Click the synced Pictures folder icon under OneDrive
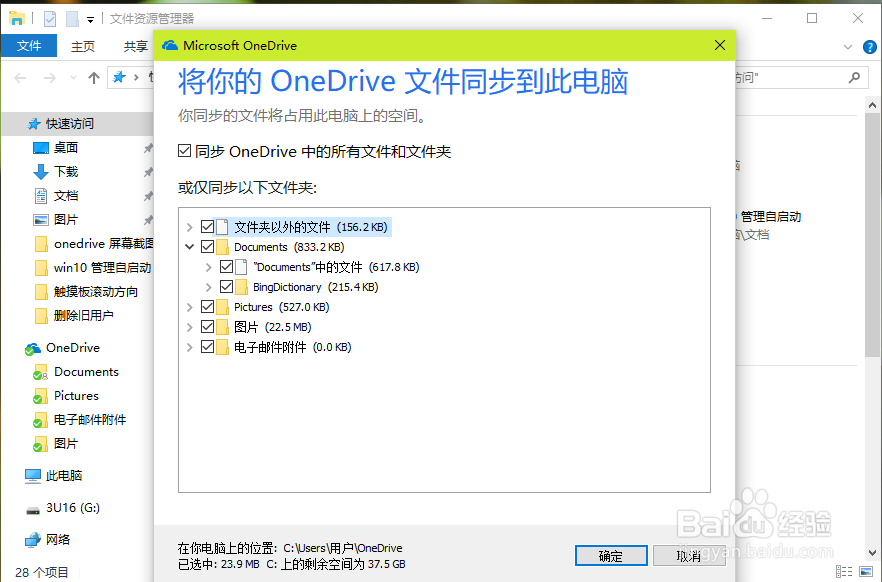Image resolution: width=882 pixels, height=582 pixels. coord(40,396)
